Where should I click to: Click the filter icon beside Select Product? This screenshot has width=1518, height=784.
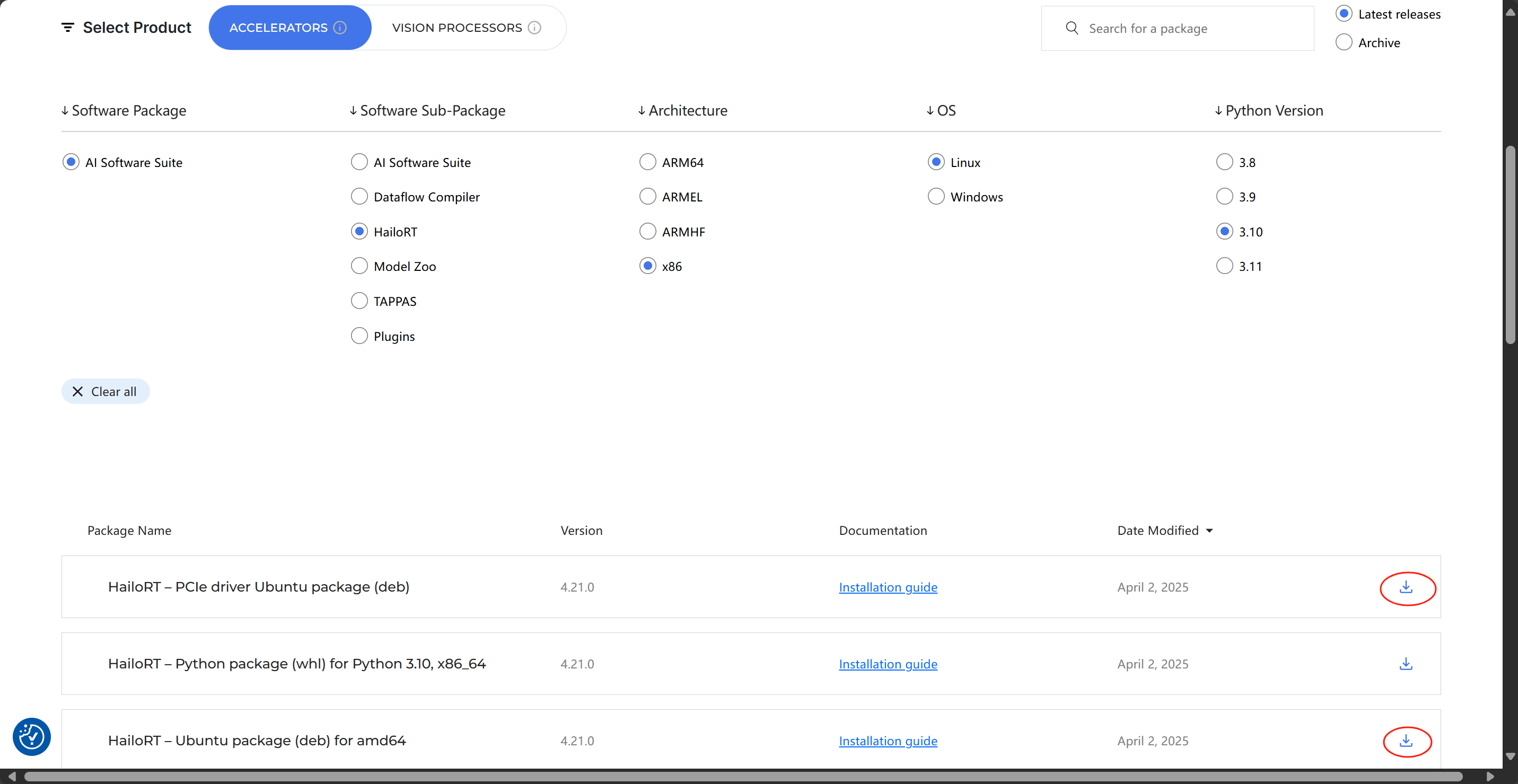[68, 27]
